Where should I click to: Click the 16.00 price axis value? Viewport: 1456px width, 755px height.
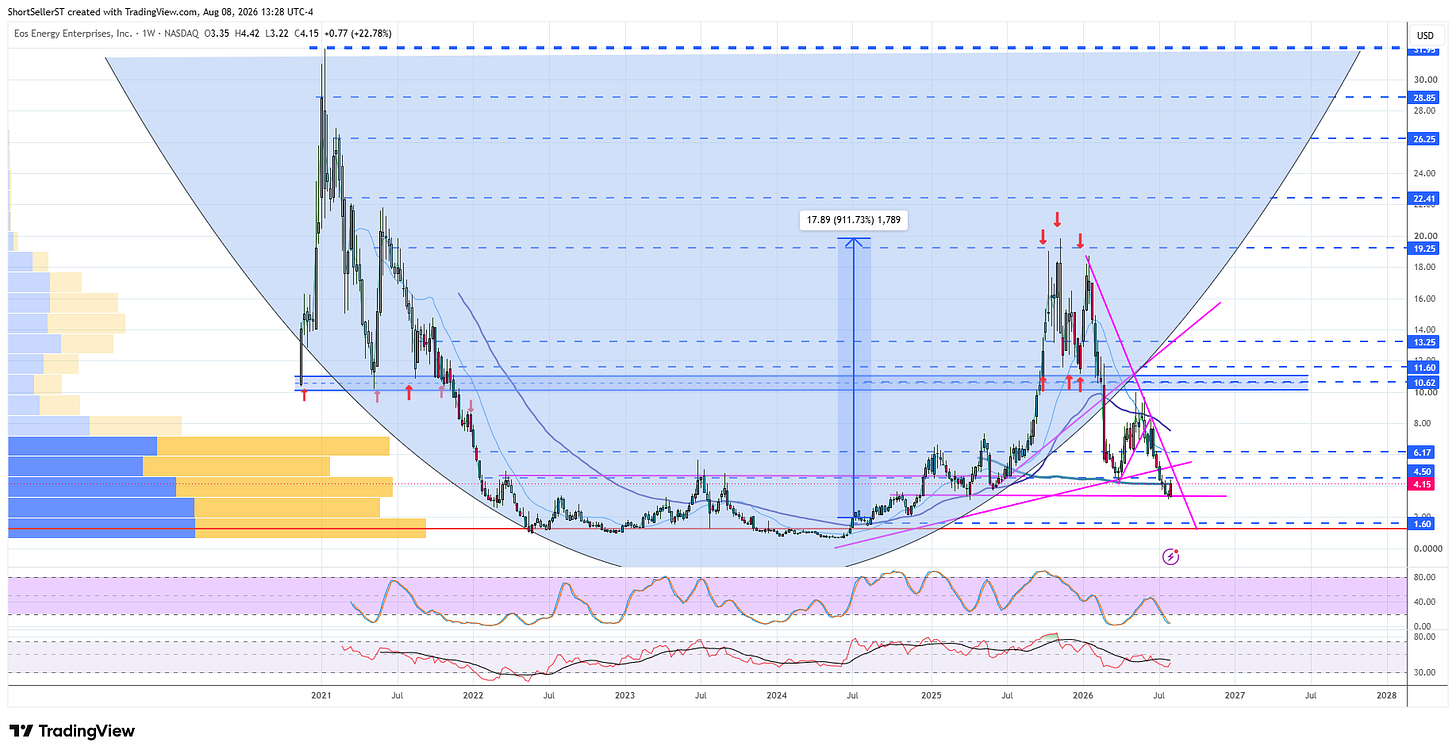(x=1424, y=298)
